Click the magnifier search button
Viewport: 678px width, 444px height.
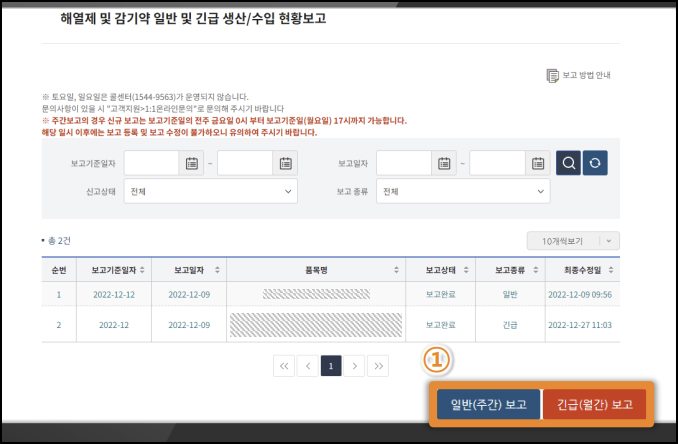[x=568, y=163]
